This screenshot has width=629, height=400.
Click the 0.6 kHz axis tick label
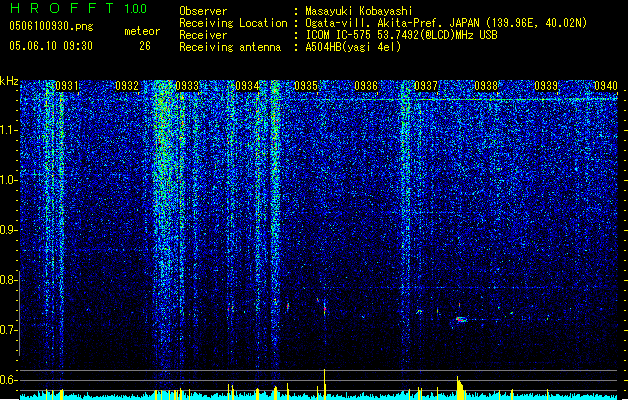coord(9,380)
